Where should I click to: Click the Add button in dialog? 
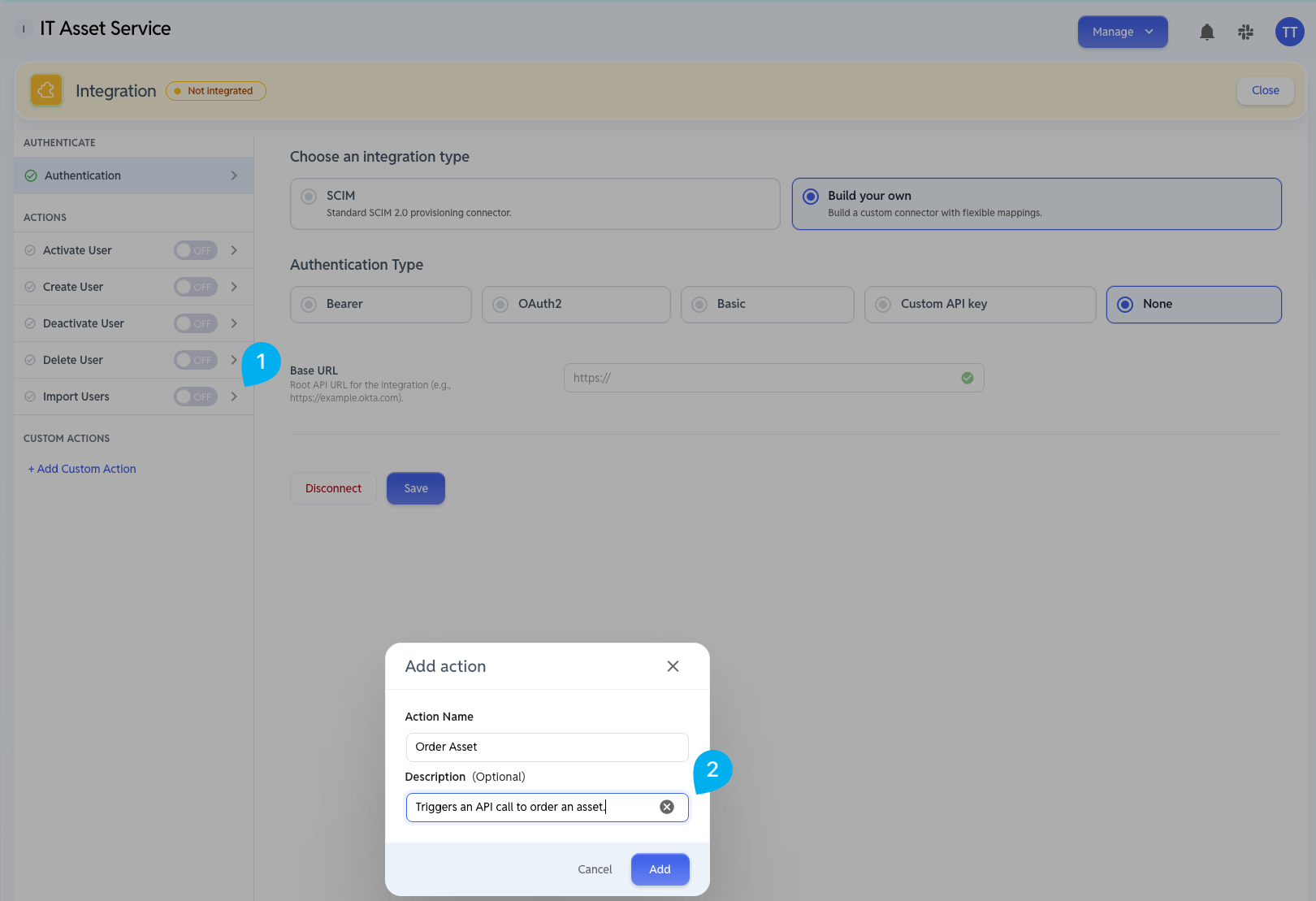point(660,869)
